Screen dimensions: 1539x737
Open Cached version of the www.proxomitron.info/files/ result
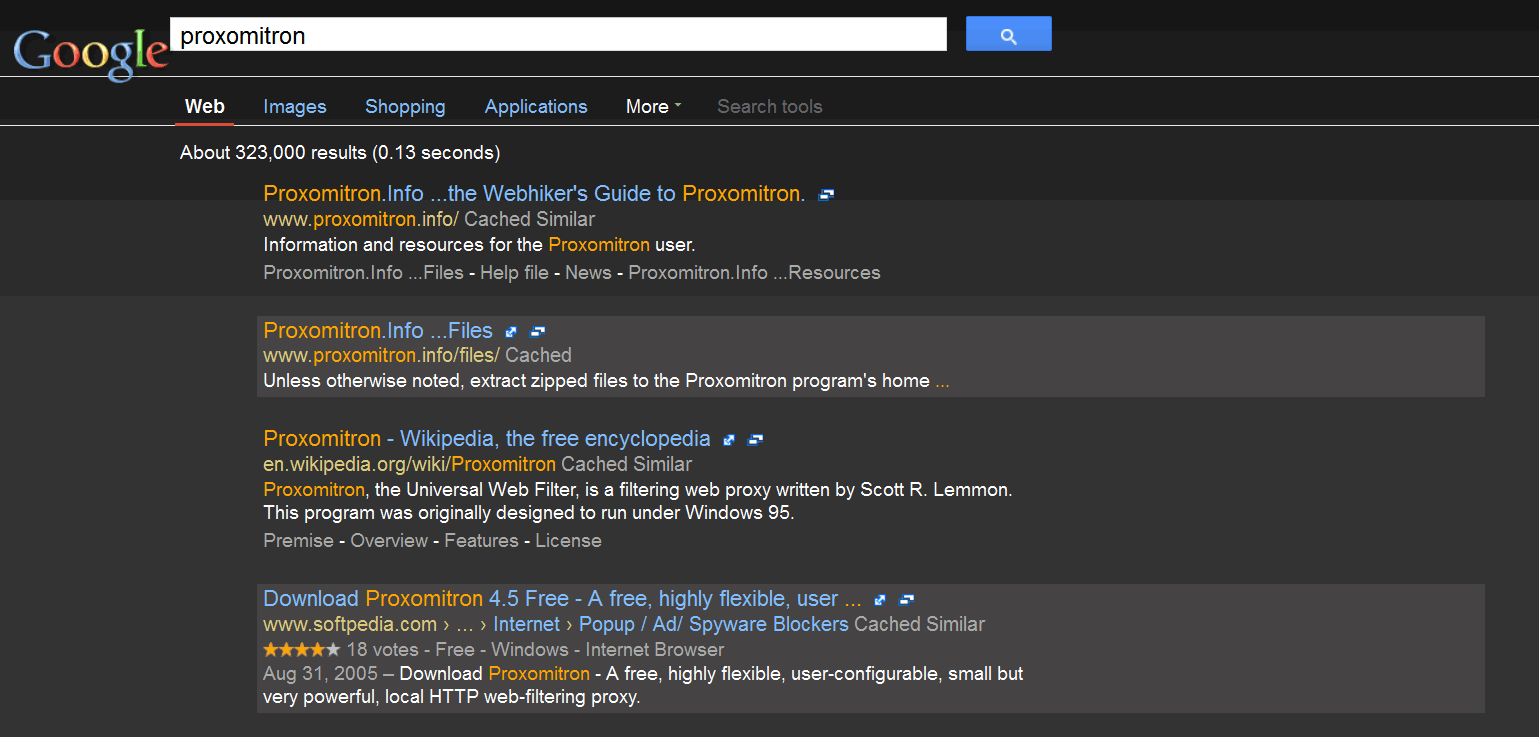pyautogui.click(x=538, y=355)
